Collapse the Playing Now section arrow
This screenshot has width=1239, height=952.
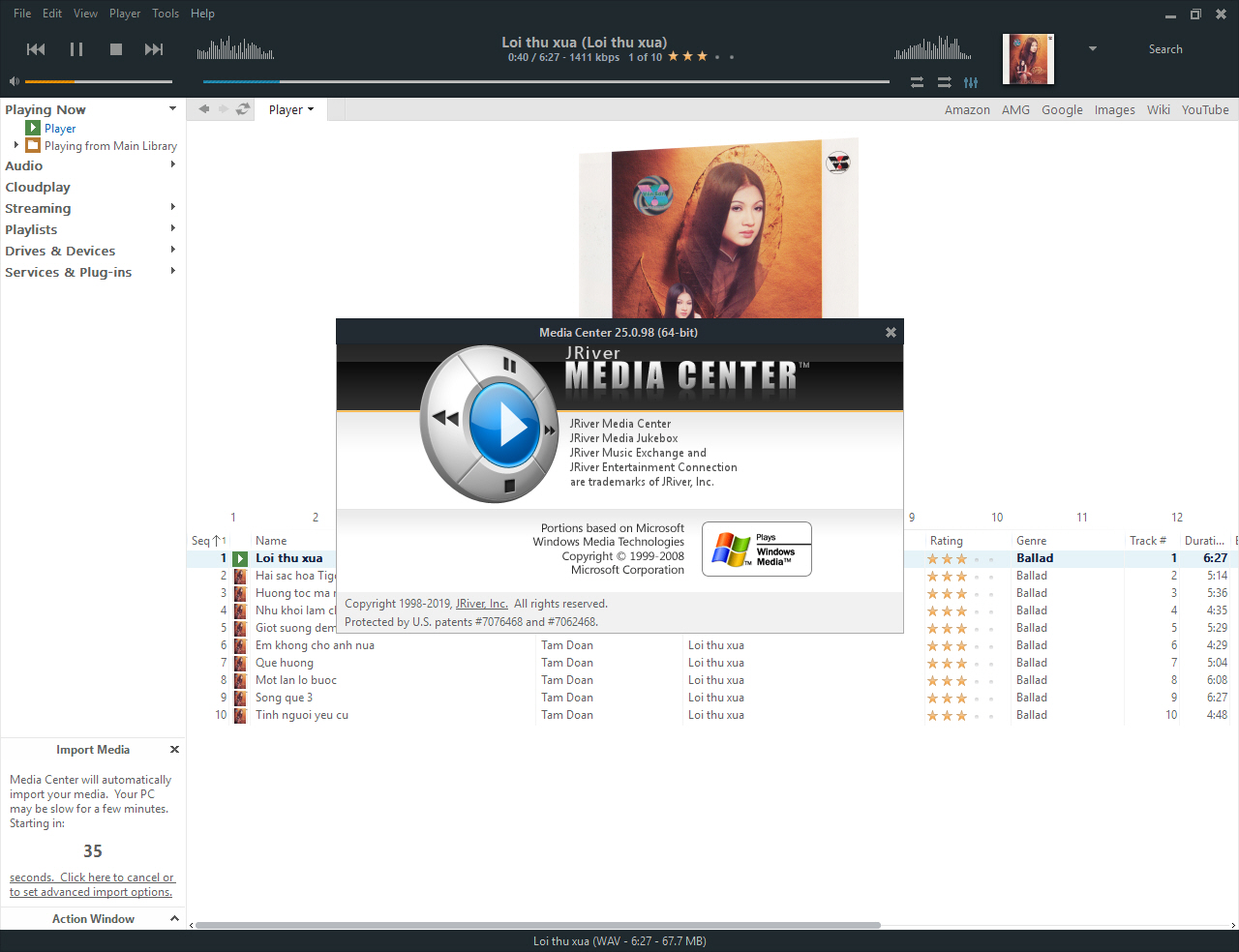coord(173,108)
